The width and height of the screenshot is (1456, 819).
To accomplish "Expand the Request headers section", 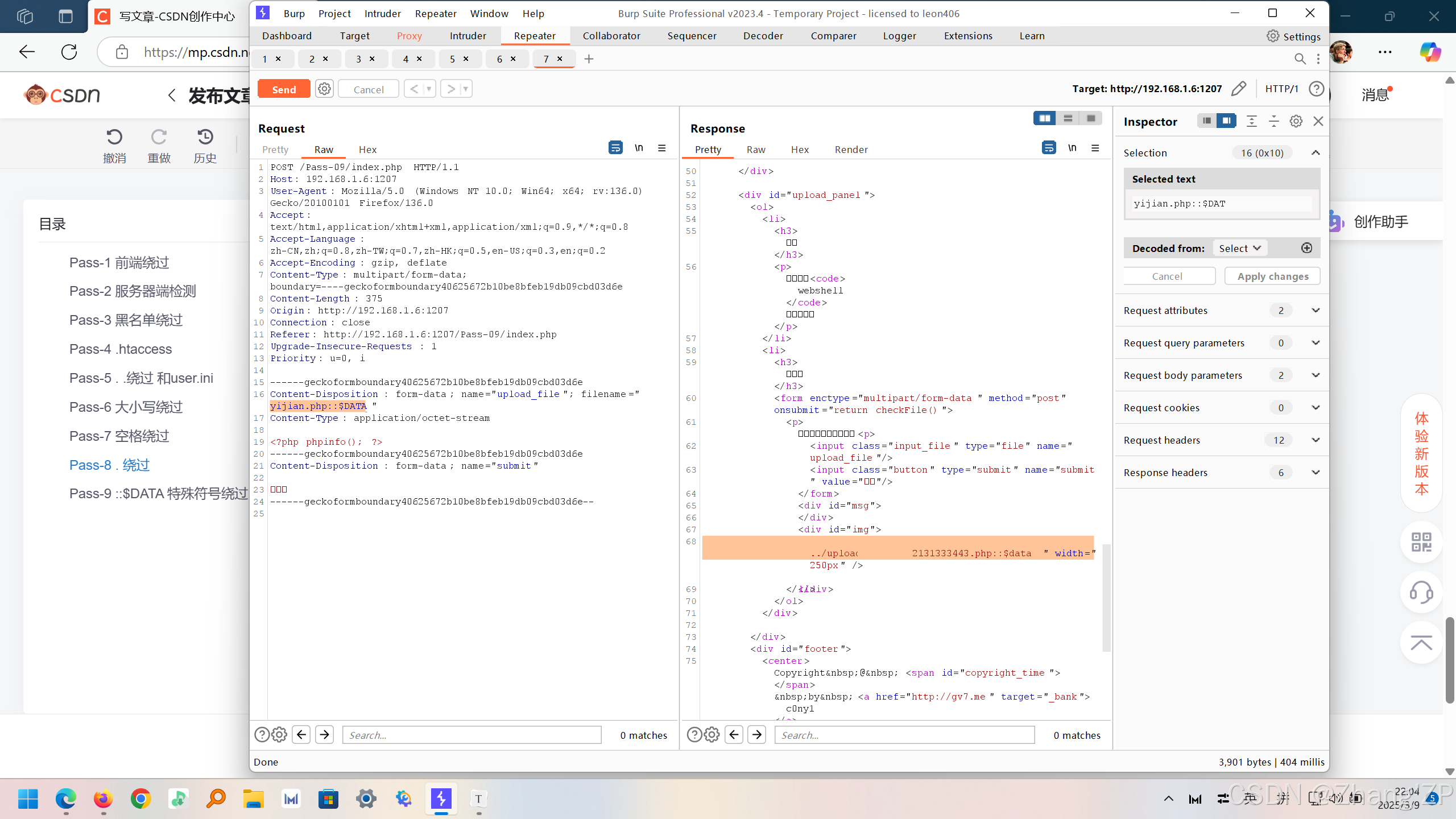I will pos(1315,440).
